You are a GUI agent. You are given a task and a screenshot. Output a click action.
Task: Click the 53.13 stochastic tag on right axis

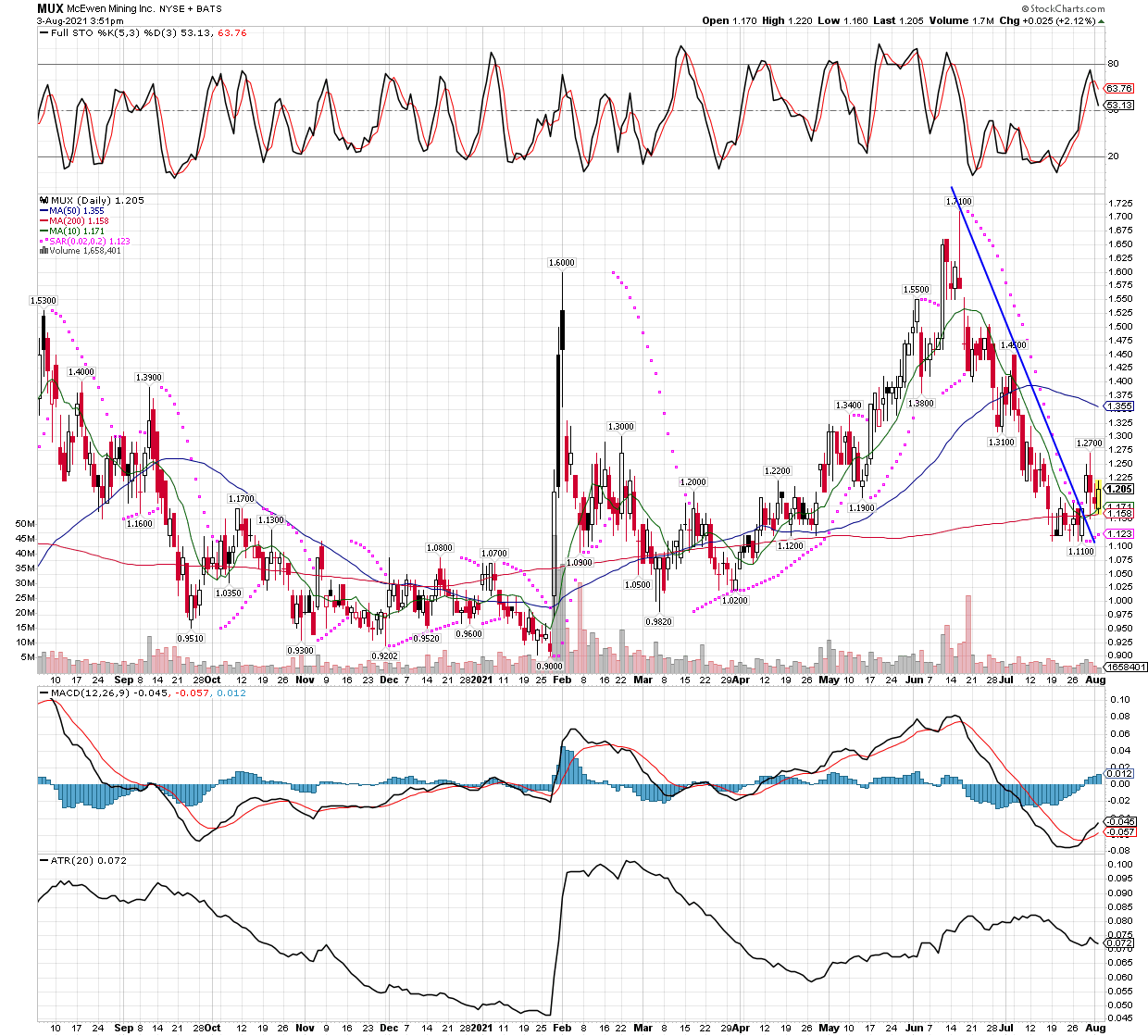tap(1120, 106)
